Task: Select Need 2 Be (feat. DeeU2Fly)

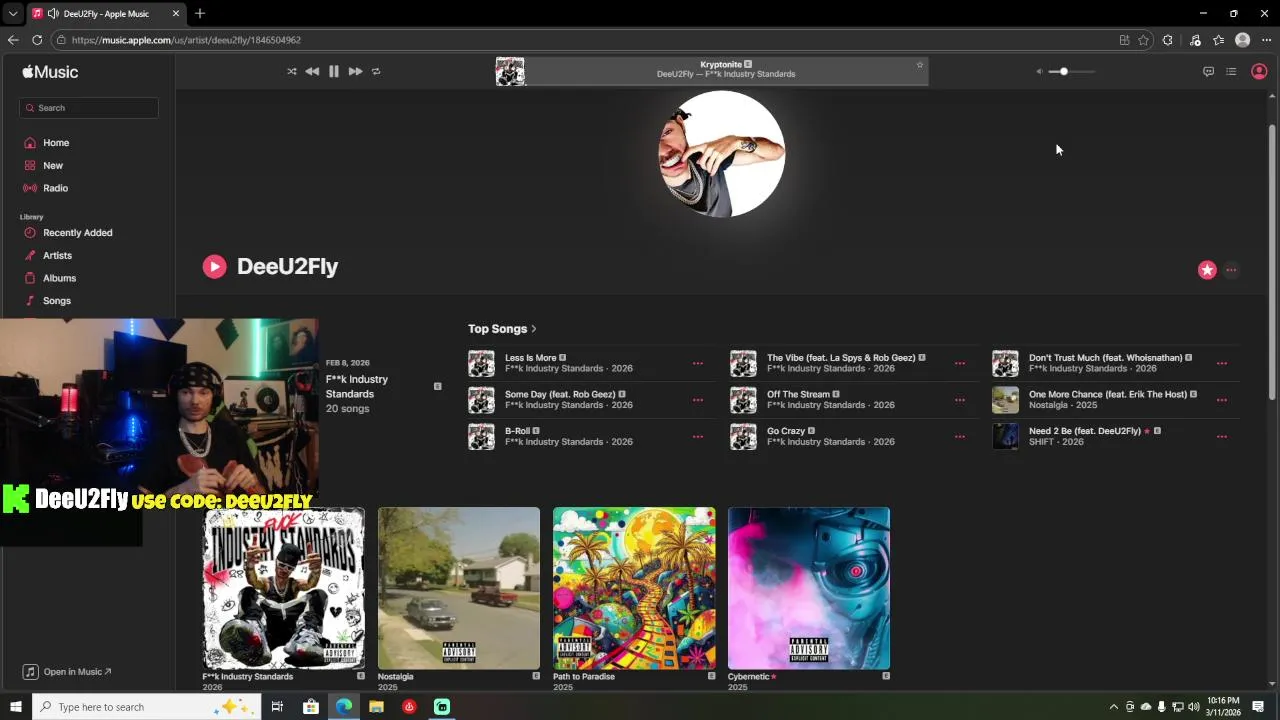Action: (1084, 431)
